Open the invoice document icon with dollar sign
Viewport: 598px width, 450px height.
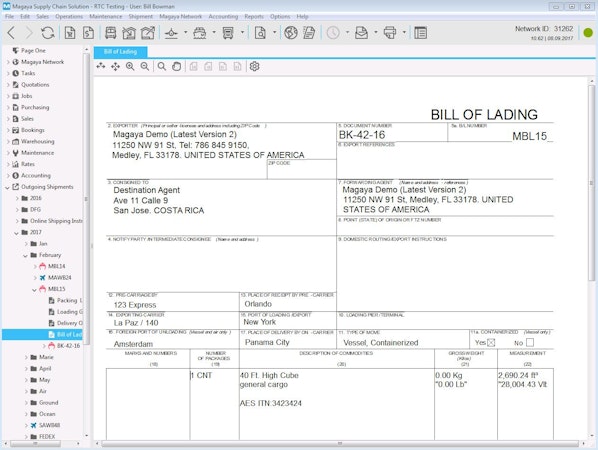tap(88, 33)
